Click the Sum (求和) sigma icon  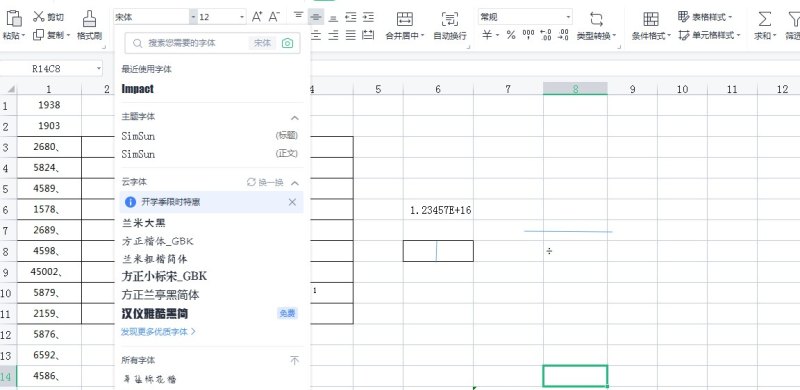pos(764,19)
